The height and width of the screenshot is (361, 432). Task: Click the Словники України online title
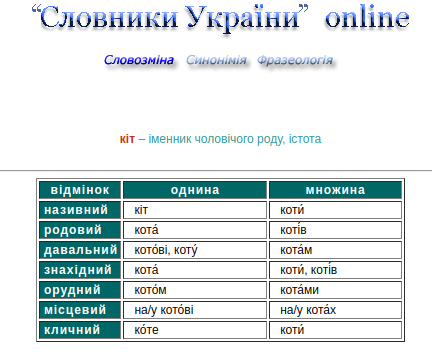click(x=220, y=18)
